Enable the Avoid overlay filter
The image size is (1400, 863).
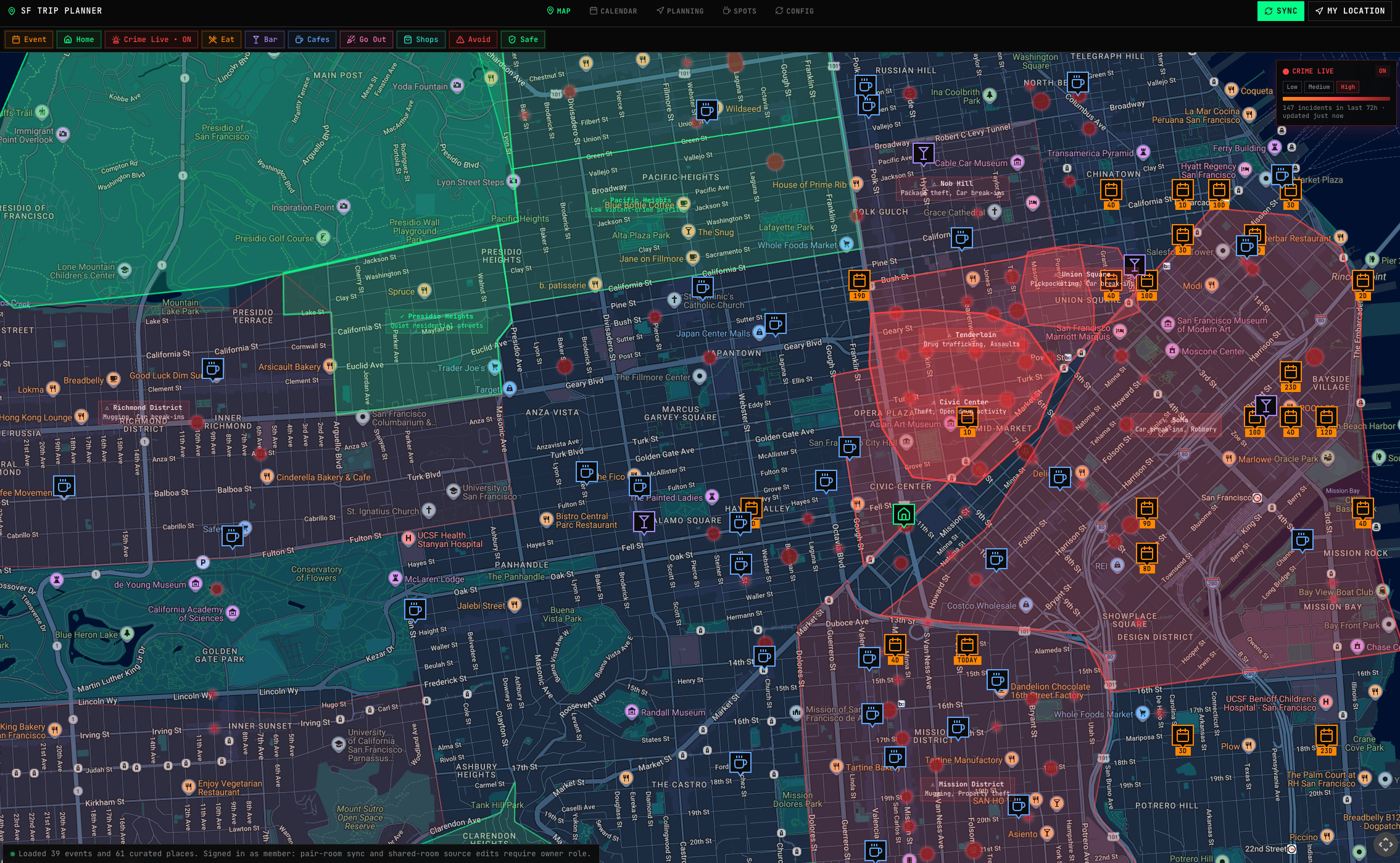click(473, 39)
